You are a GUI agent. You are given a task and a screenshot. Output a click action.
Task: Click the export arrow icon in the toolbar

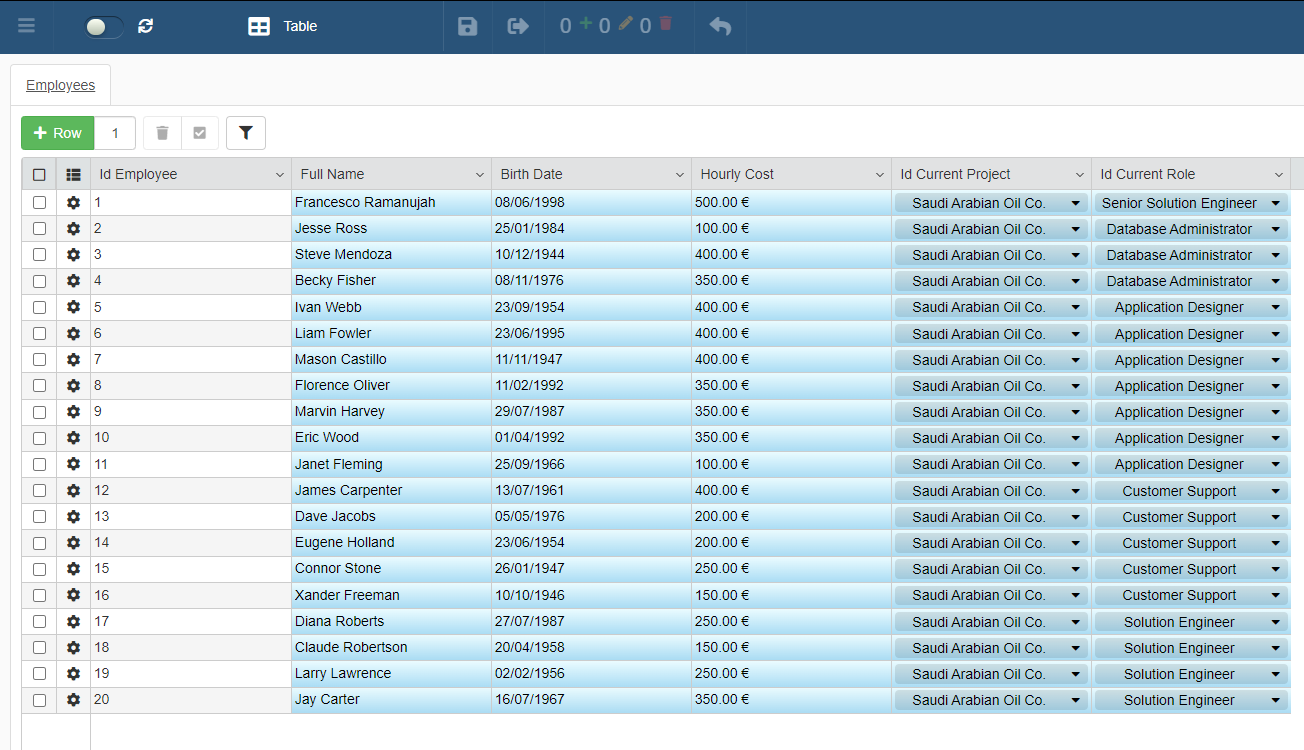pos(518,26)
